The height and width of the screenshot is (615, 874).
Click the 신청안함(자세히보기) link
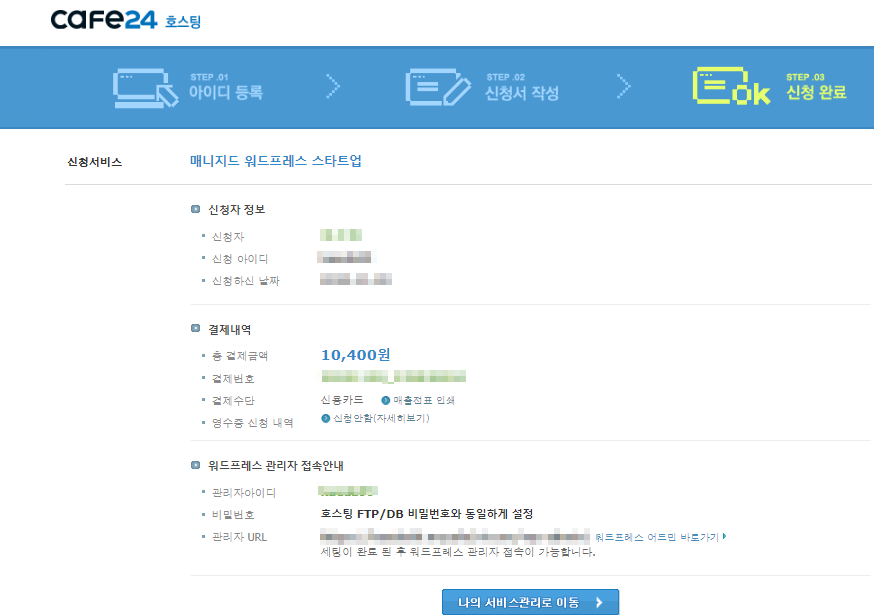pos(381,418)
